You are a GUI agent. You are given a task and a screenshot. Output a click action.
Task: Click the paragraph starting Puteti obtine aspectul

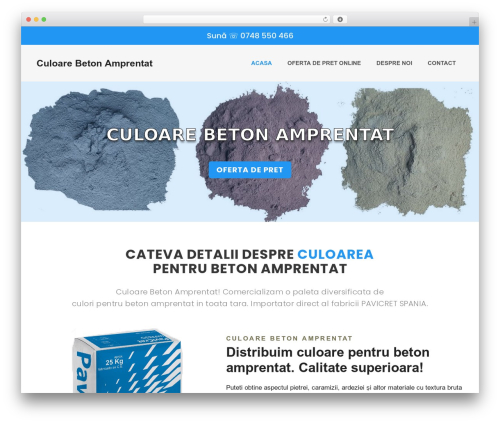pos(344,388)
